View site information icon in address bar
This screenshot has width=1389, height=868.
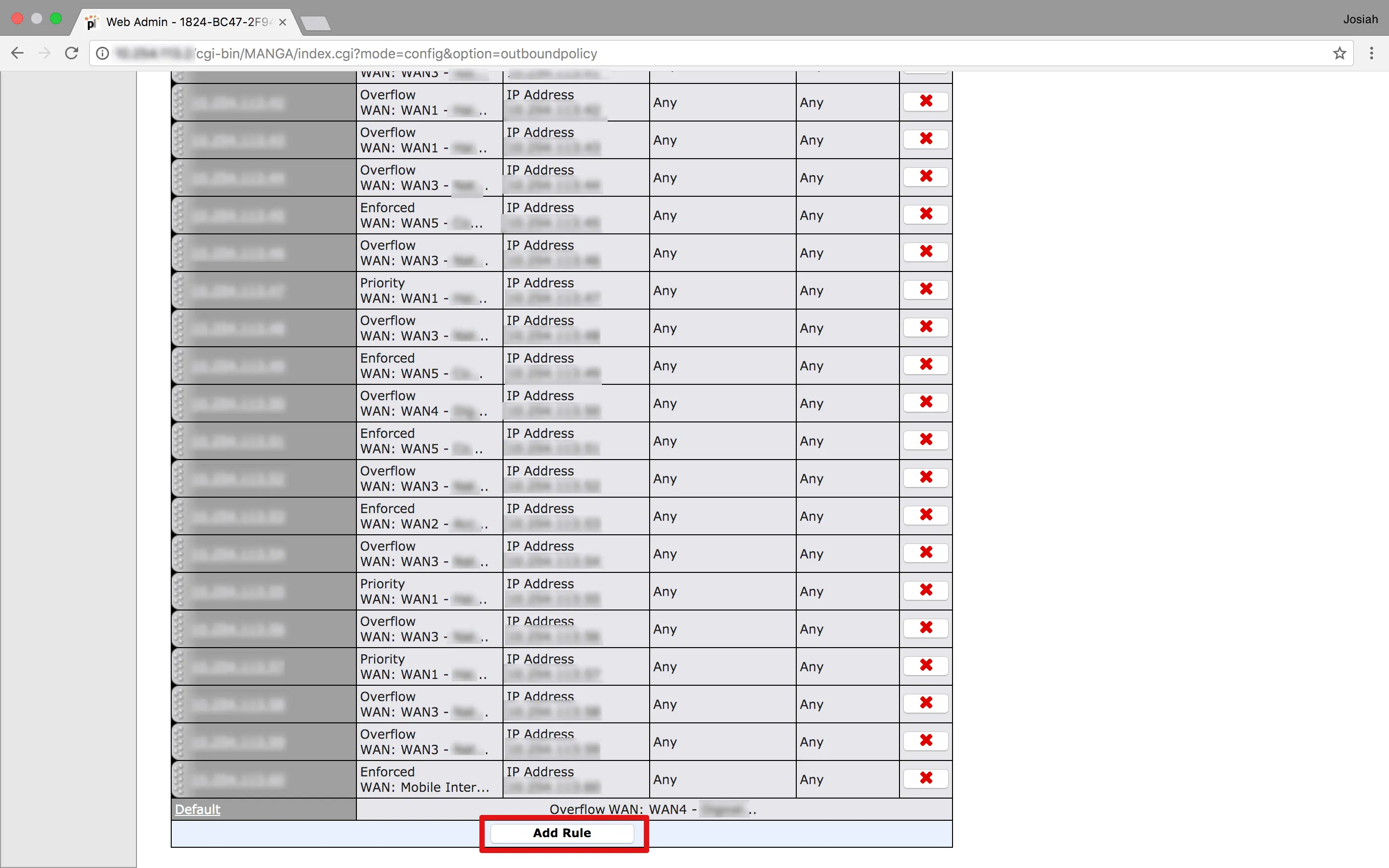102,54
